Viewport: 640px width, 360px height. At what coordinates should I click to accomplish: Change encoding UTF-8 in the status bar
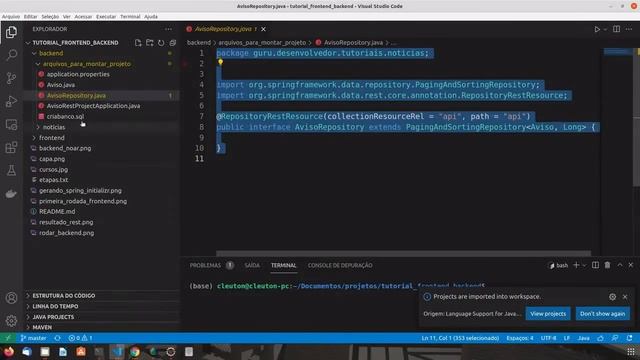pyautogui.click(x=549, y=338)
